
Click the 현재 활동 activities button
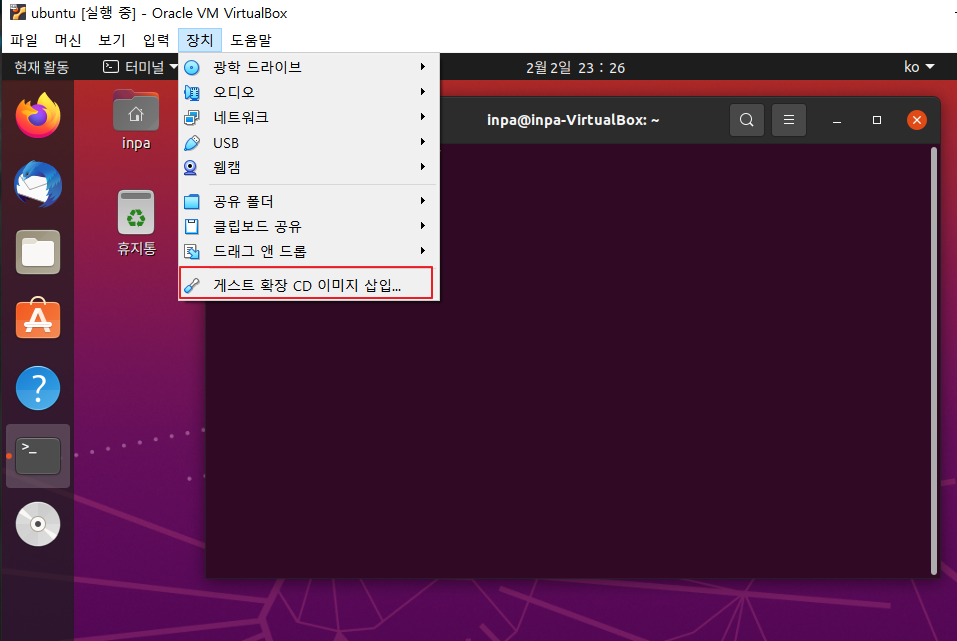(42, 67)
